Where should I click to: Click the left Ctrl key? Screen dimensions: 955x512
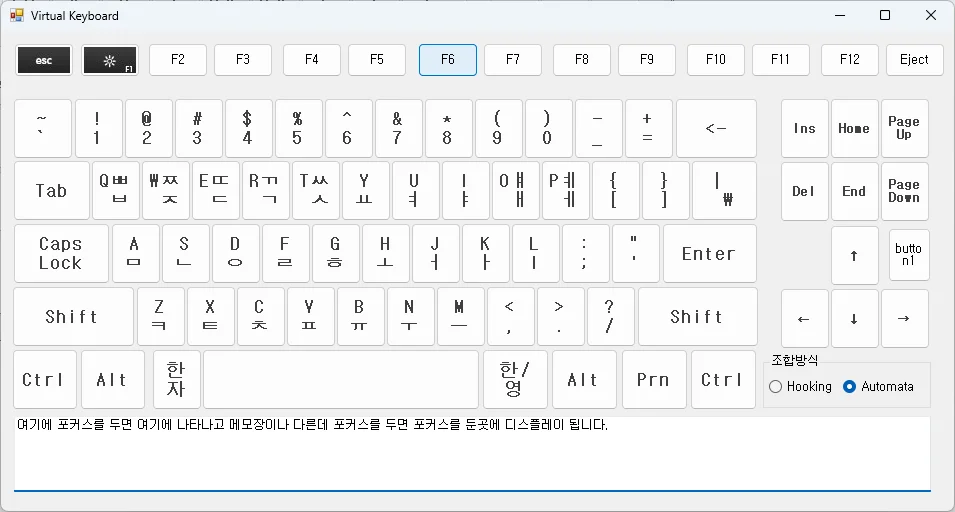click(44, 379)
